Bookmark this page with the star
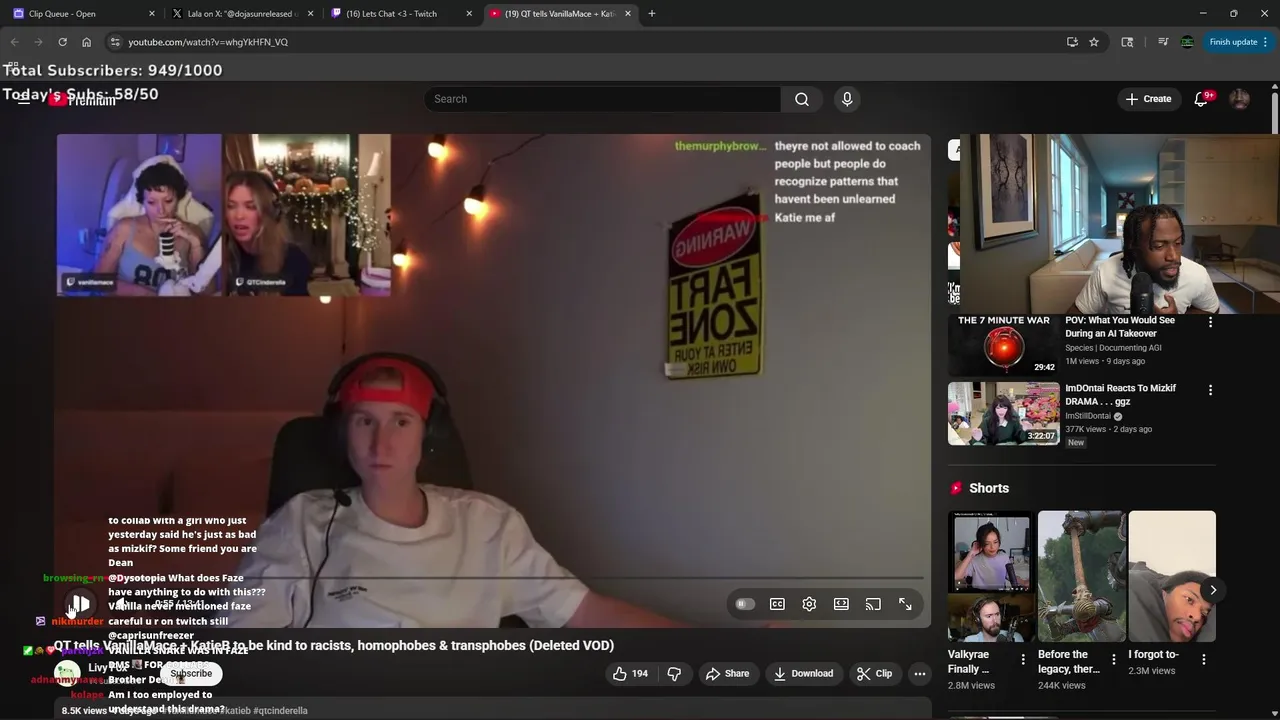The height and width of the screenshot is (720, 1280). coord(1094,42)
